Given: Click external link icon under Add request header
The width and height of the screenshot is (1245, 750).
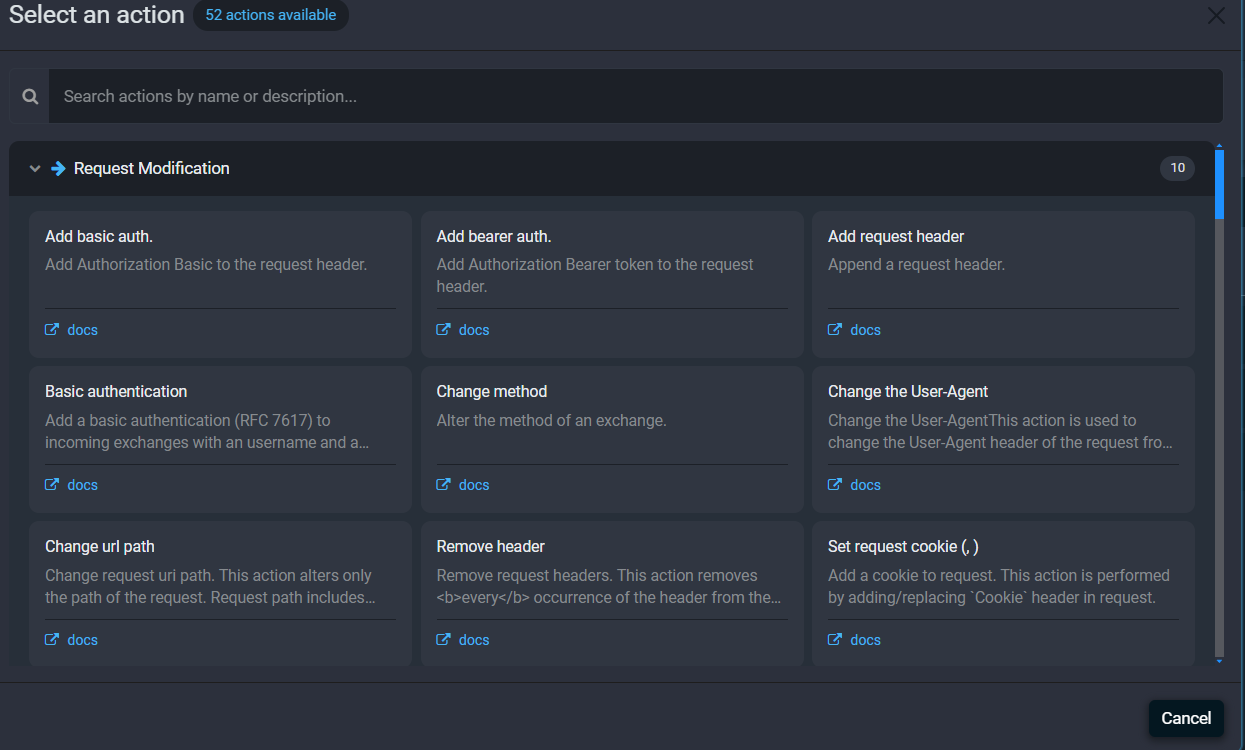Looking at the screenshot, I should tap(835, 329).
